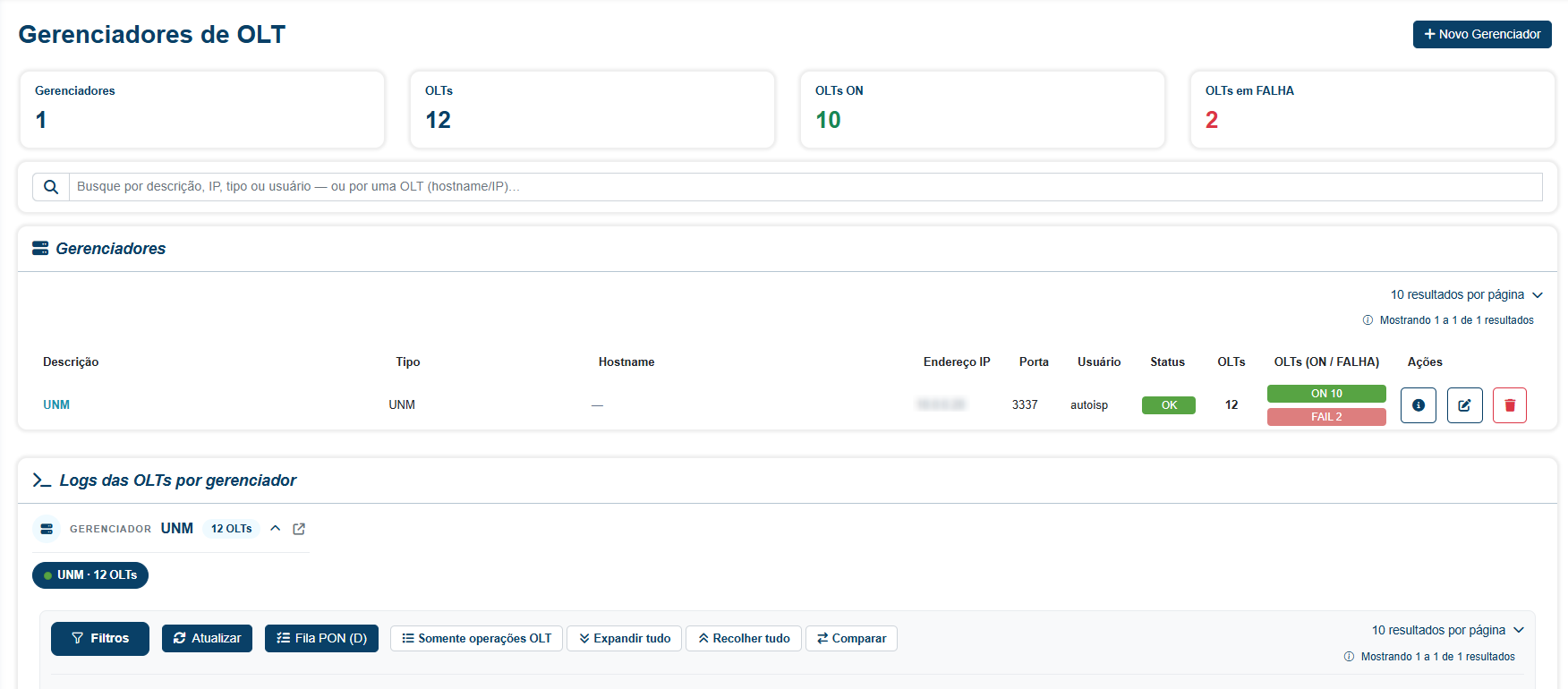Open the UNM description link
Viewport: 1568px width, 689px height.
[x=56, y=405]
